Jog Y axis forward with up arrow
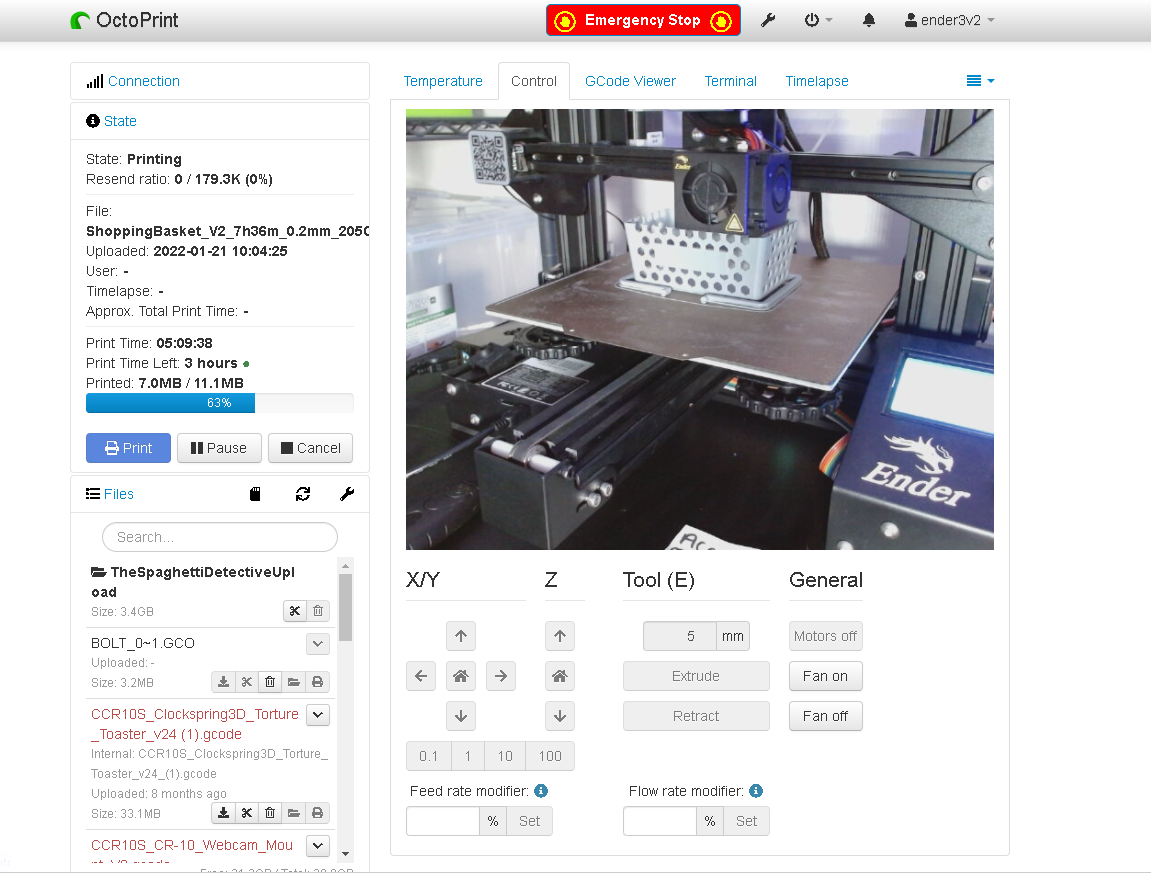The image size is (1151, 876). 461,636
